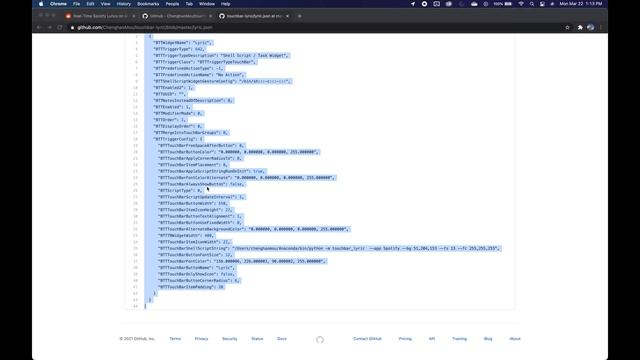Image resolution: width=640 pixels, height=360 pixels.
Task: Open the API footer link
Action: pyautogui.click(x=432, y=339)
